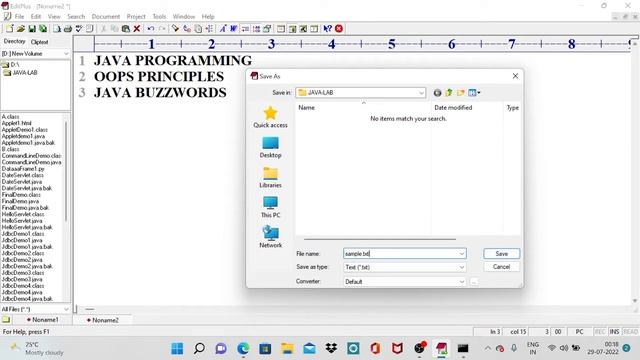The image size is (640, 360).
Task: Click the '...' button beside Converter
Action: 473,282
